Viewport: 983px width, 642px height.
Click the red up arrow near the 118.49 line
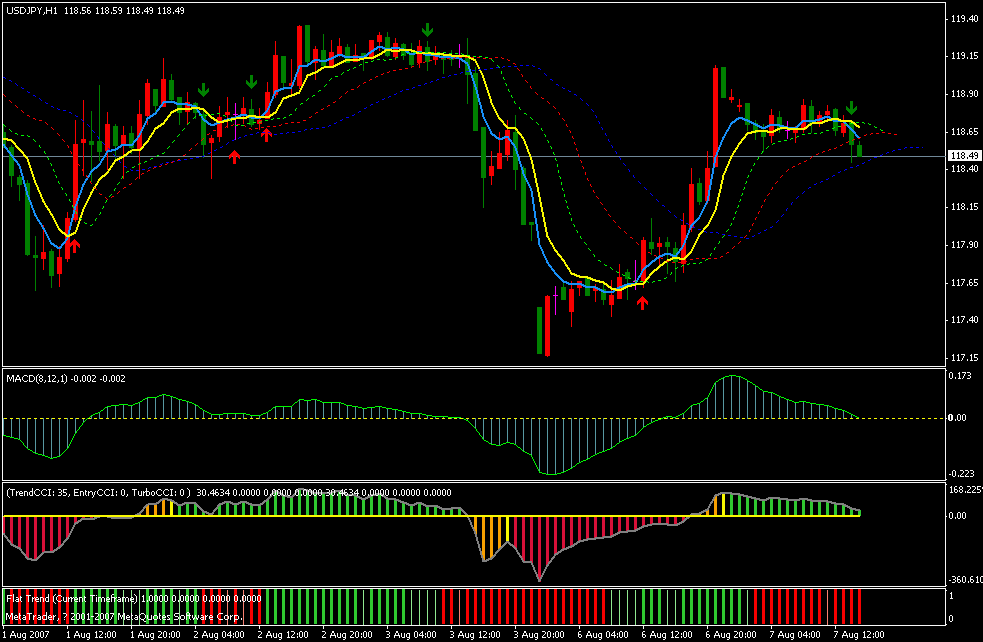pos(234,157)
